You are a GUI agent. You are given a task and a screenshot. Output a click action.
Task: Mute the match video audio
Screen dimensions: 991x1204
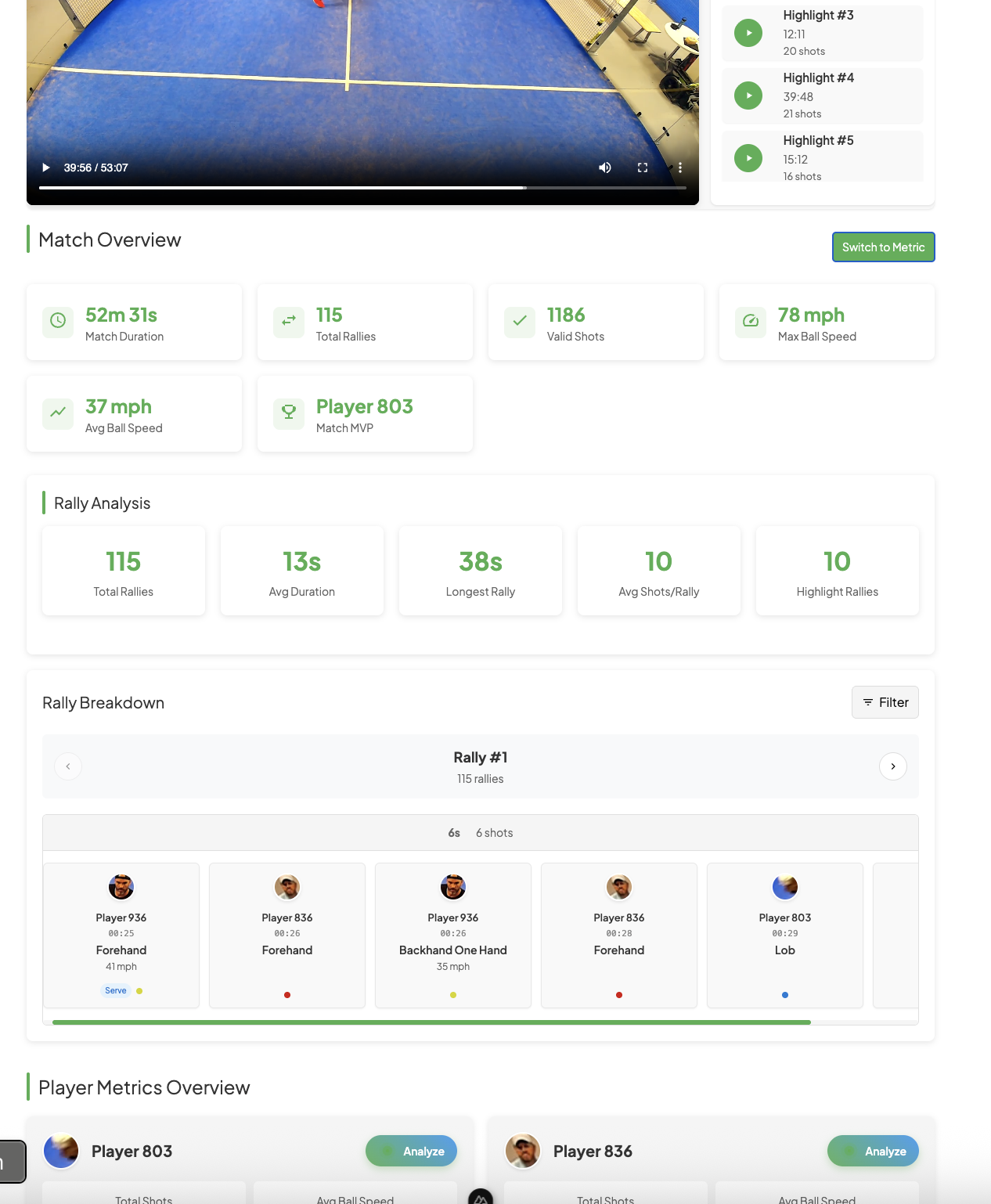604,168
